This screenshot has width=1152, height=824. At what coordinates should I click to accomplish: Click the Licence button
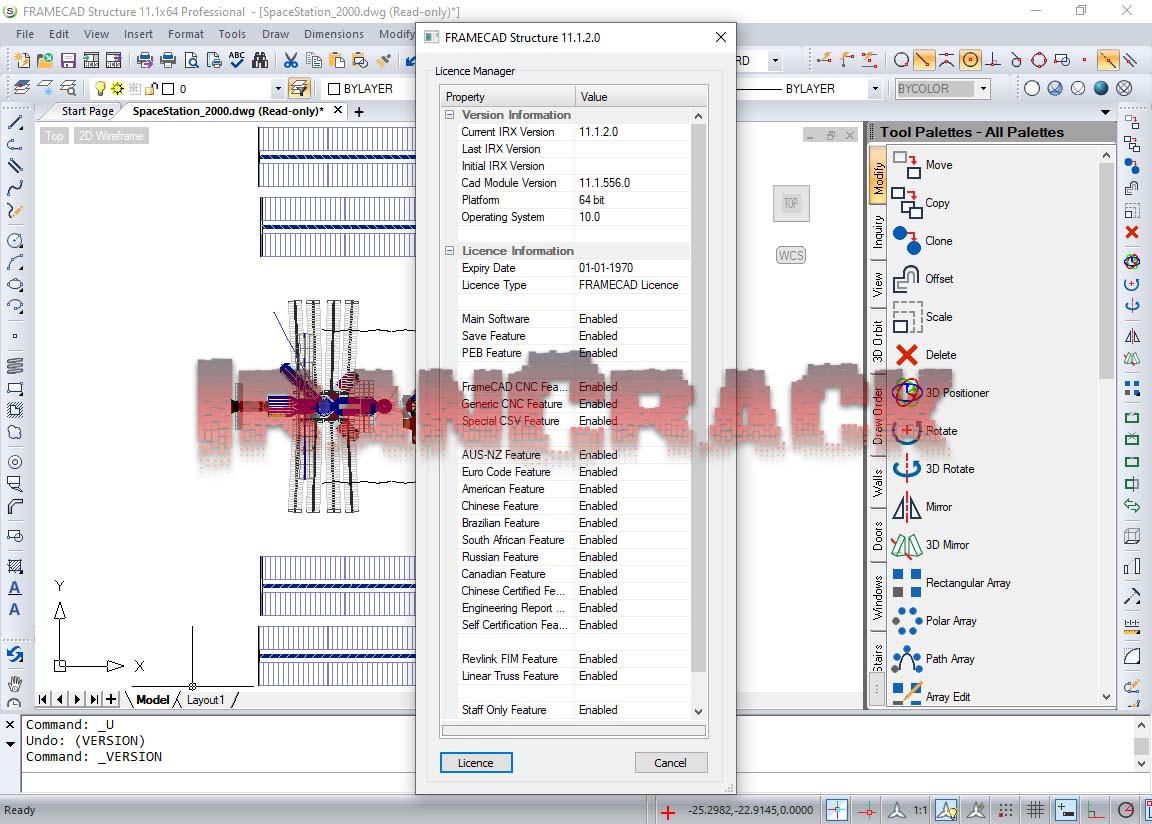coord(476,763)
